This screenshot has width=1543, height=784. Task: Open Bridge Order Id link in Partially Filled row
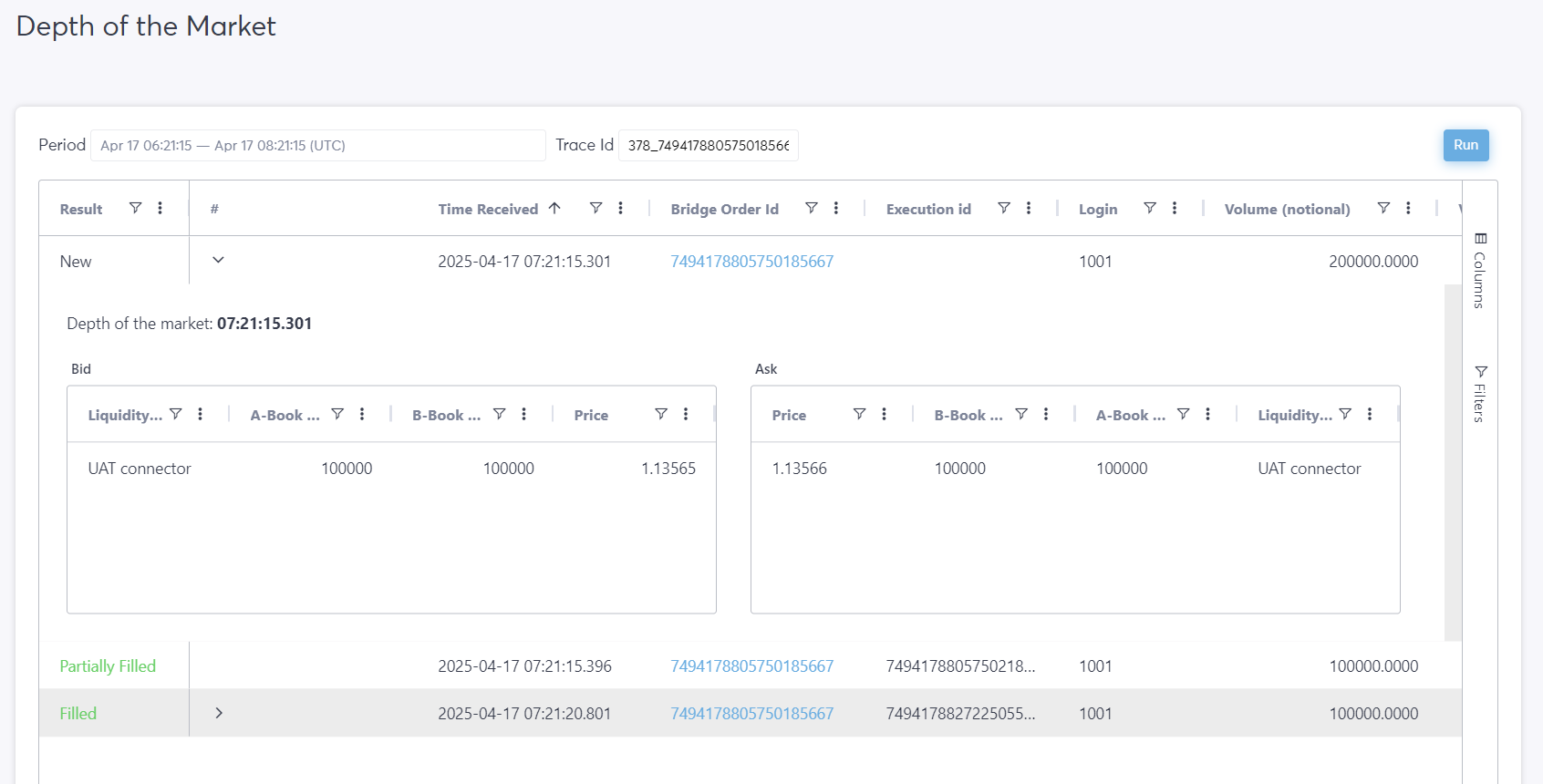[x=751, y=666]
